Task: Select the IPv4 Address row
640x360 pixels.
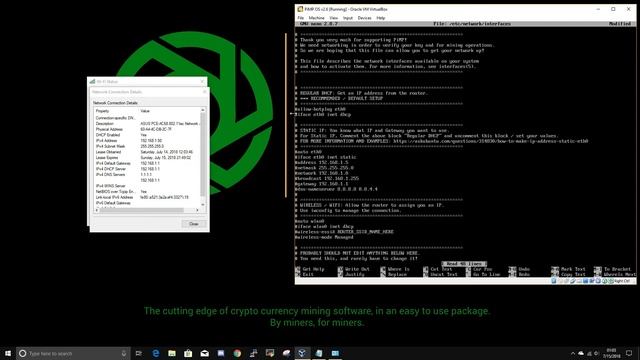Action: [x=147, y=140]
